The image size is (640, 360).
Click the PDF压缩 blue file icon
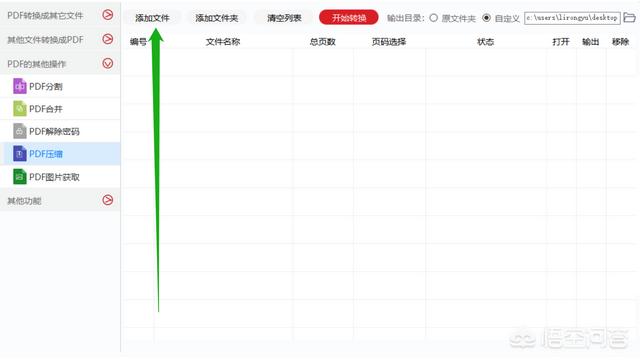tap(19, 153)
